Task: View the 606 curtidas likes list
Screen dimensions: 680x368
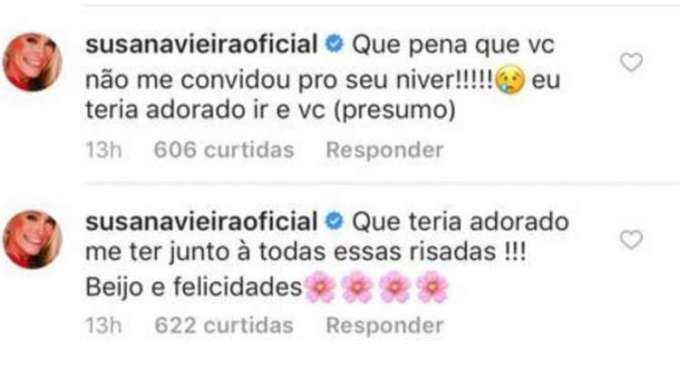Action: click(x=224, y=150)
